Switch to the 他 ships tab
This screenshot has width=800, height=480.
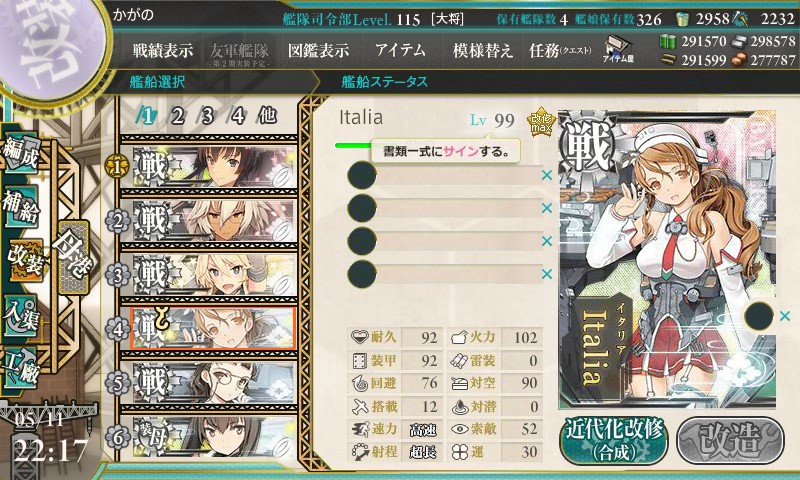click(x=267, y=116)
